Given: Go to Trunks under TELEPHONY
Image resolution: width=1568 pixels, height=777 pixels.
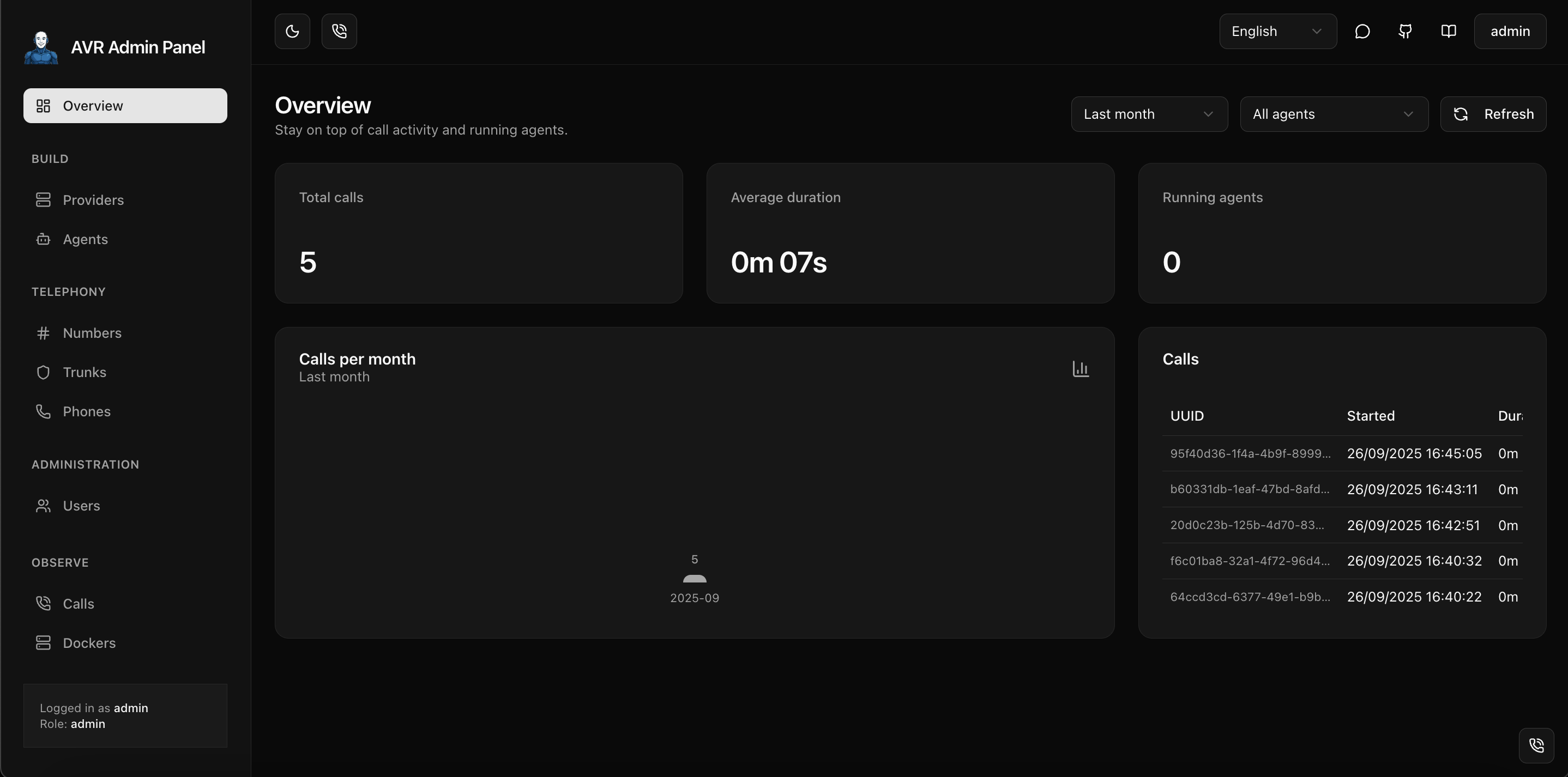Looking at the screenshot, I should (84, 372).
